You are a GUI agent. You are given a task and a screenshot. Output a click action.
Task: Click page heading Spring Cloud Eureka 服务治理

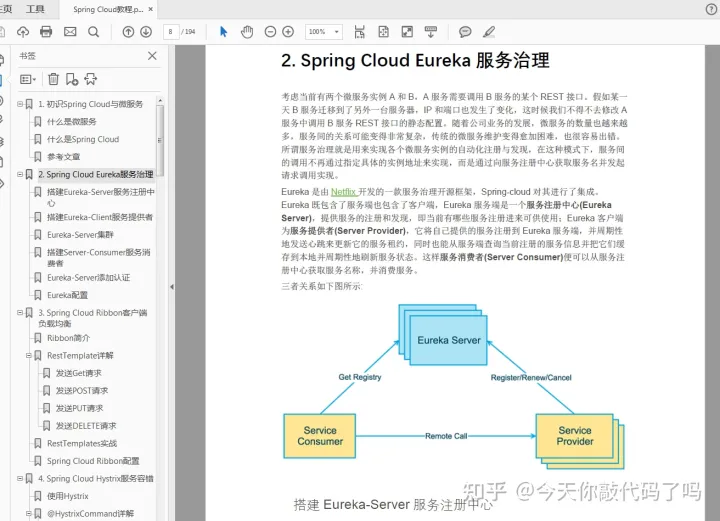415,61
